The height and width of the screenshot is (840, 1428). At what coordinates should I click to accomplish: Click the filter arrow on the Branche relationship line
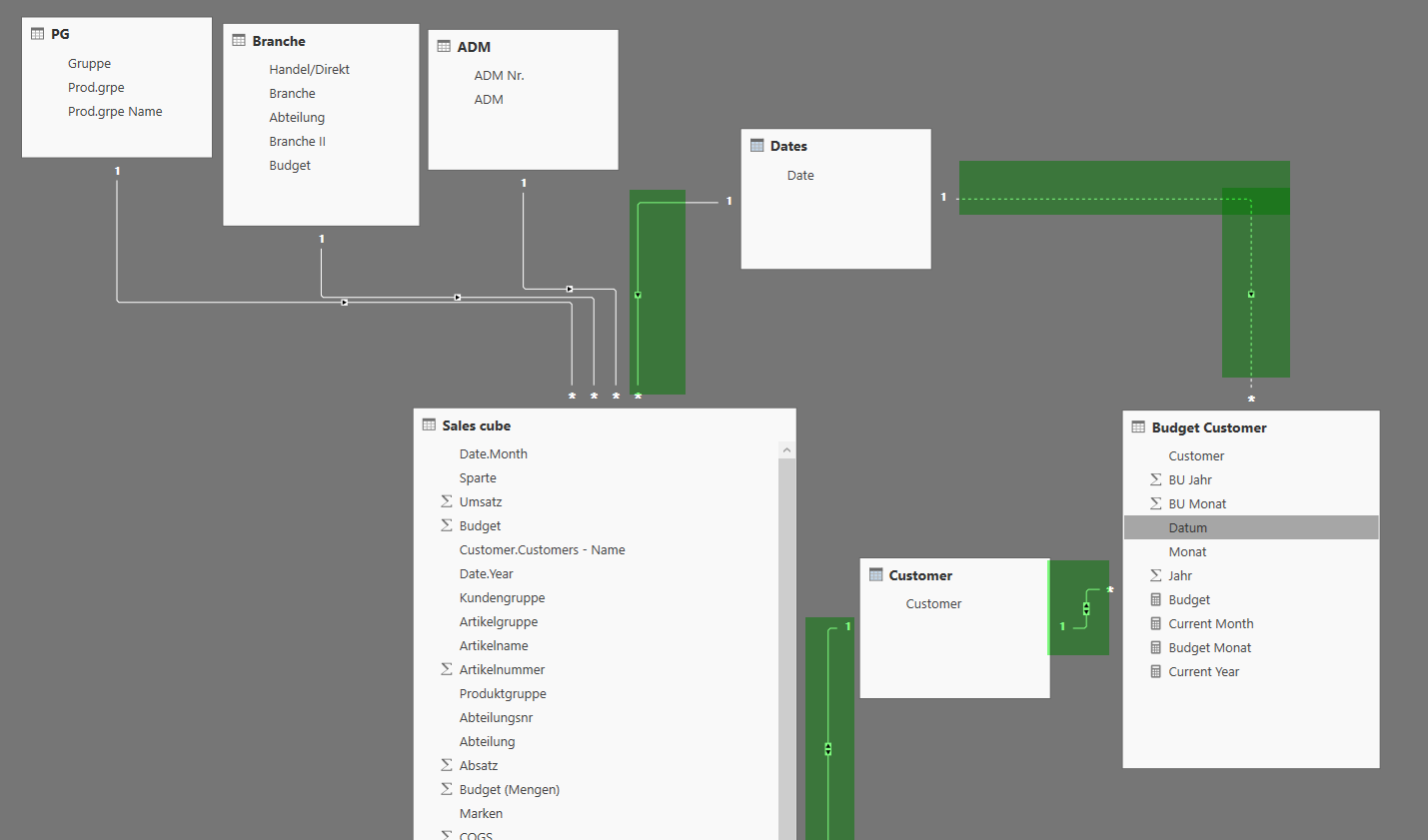458,298
